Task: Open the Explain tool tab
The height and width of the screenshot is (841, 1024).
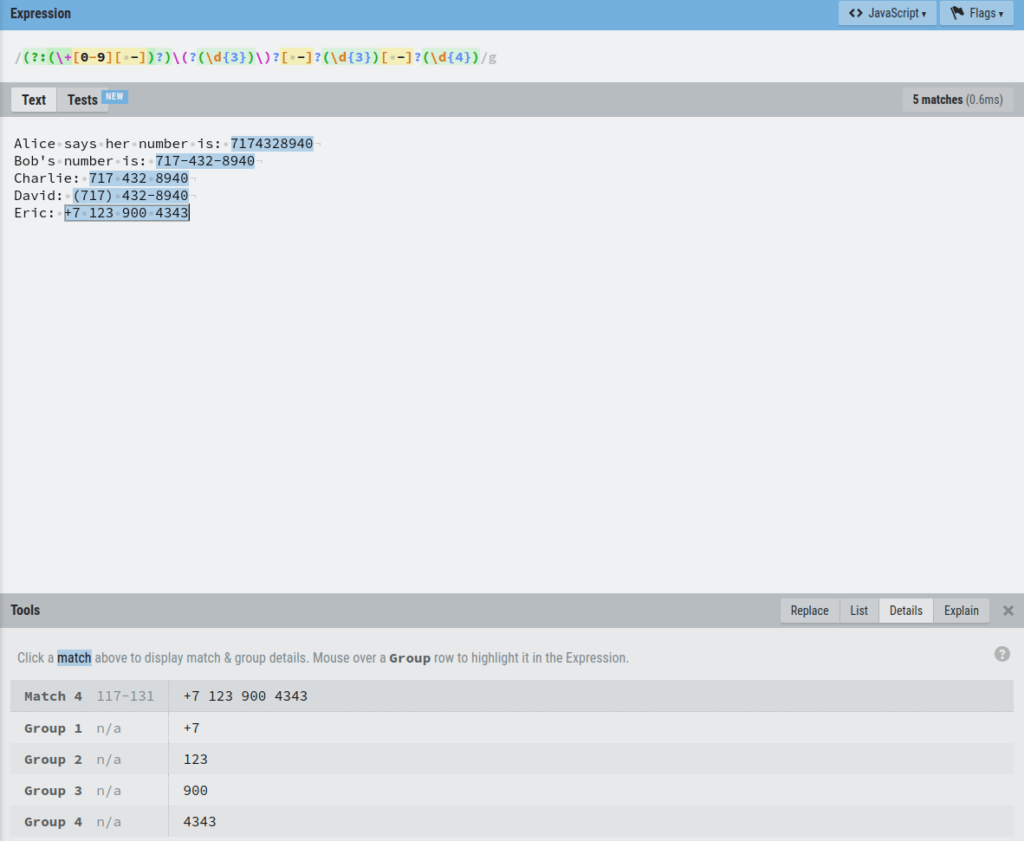Action: [961, 611]
